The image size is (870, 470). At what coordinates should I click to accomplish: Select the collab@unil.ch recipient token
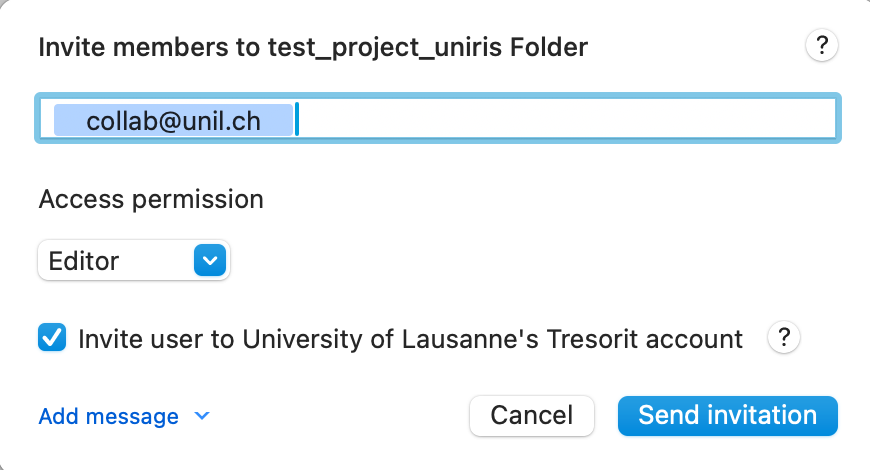pos(173,121)
